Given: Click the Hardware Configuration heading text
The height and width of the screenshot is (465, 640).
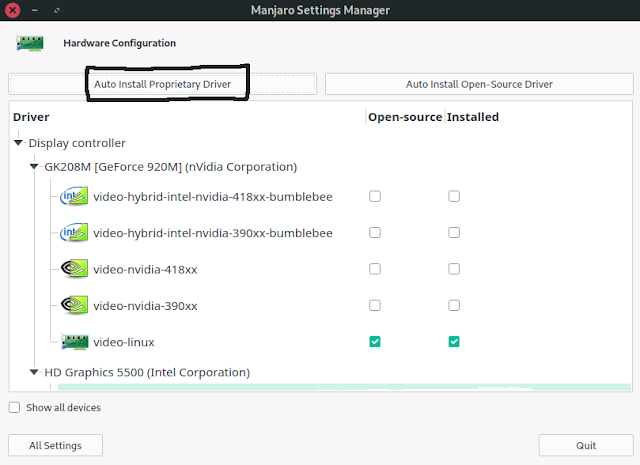Looking at the screenshot, I should pyautogui.click(x=120, y=43).
